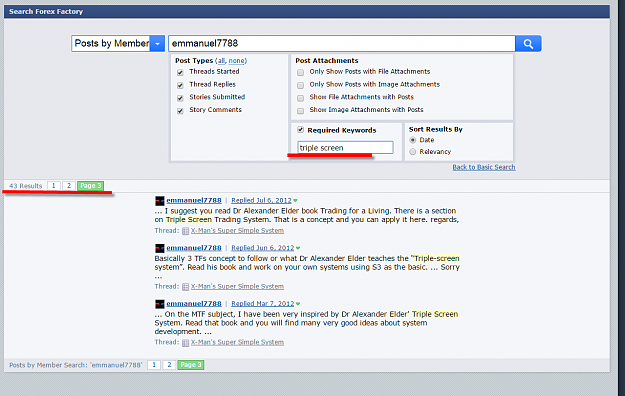Open the Back to Basic Search link
The width and height of the screenshot is (625, 396).
pyautogui.click(x=484, y=167)
